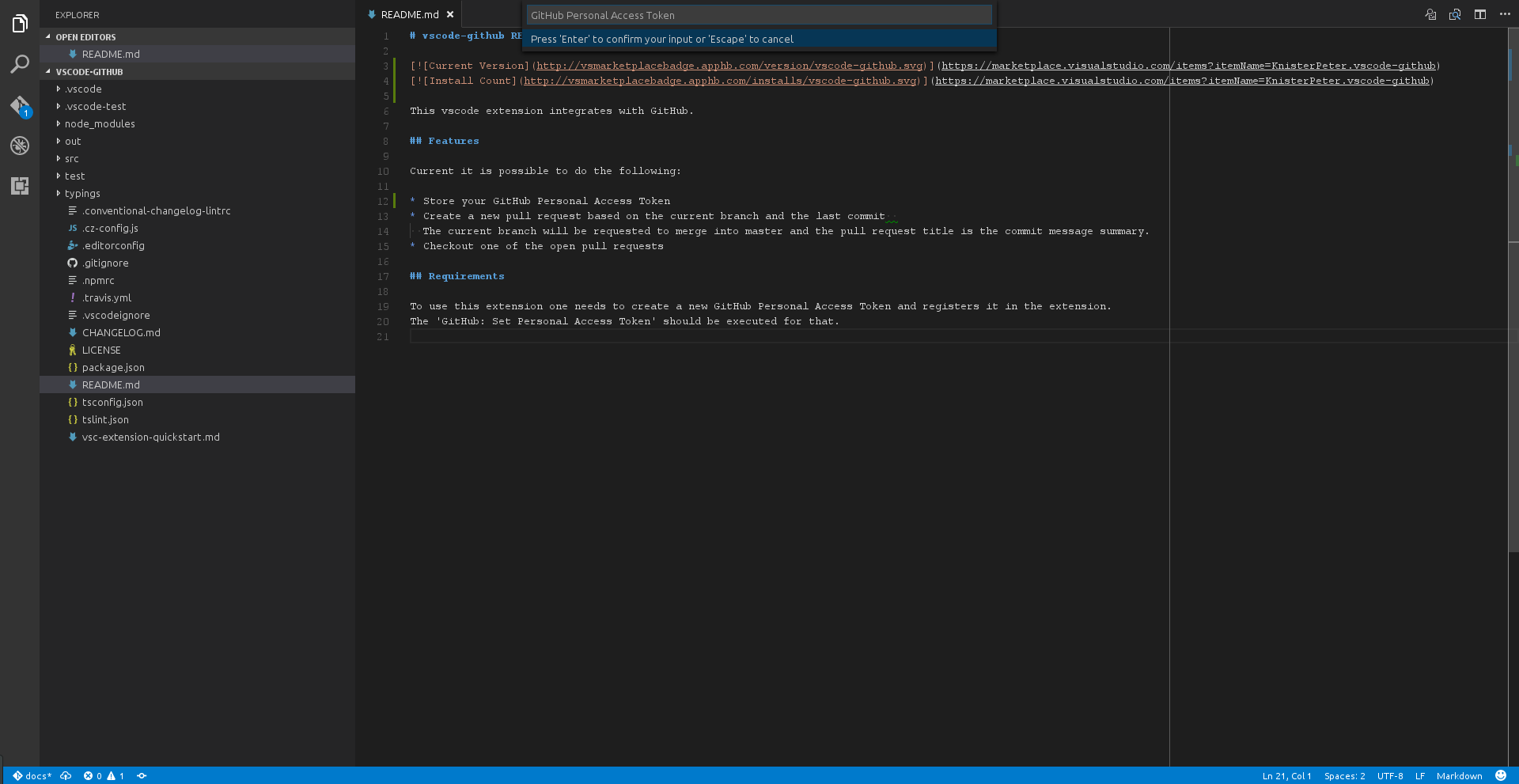The height and width of the screenshot is (784, 1519).
Task: Focus the GitHub Personal Access Token input
Action: 759,15
